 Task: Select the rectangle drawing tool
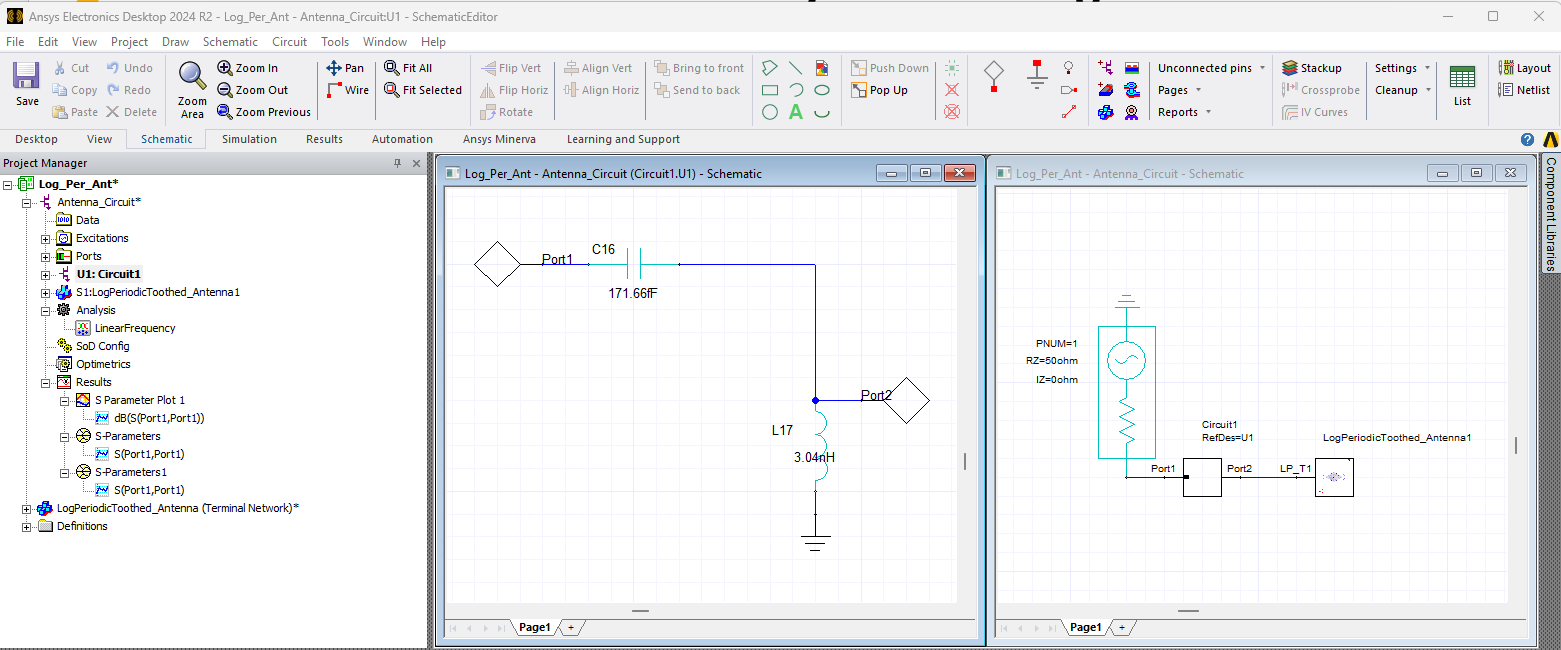768,90
